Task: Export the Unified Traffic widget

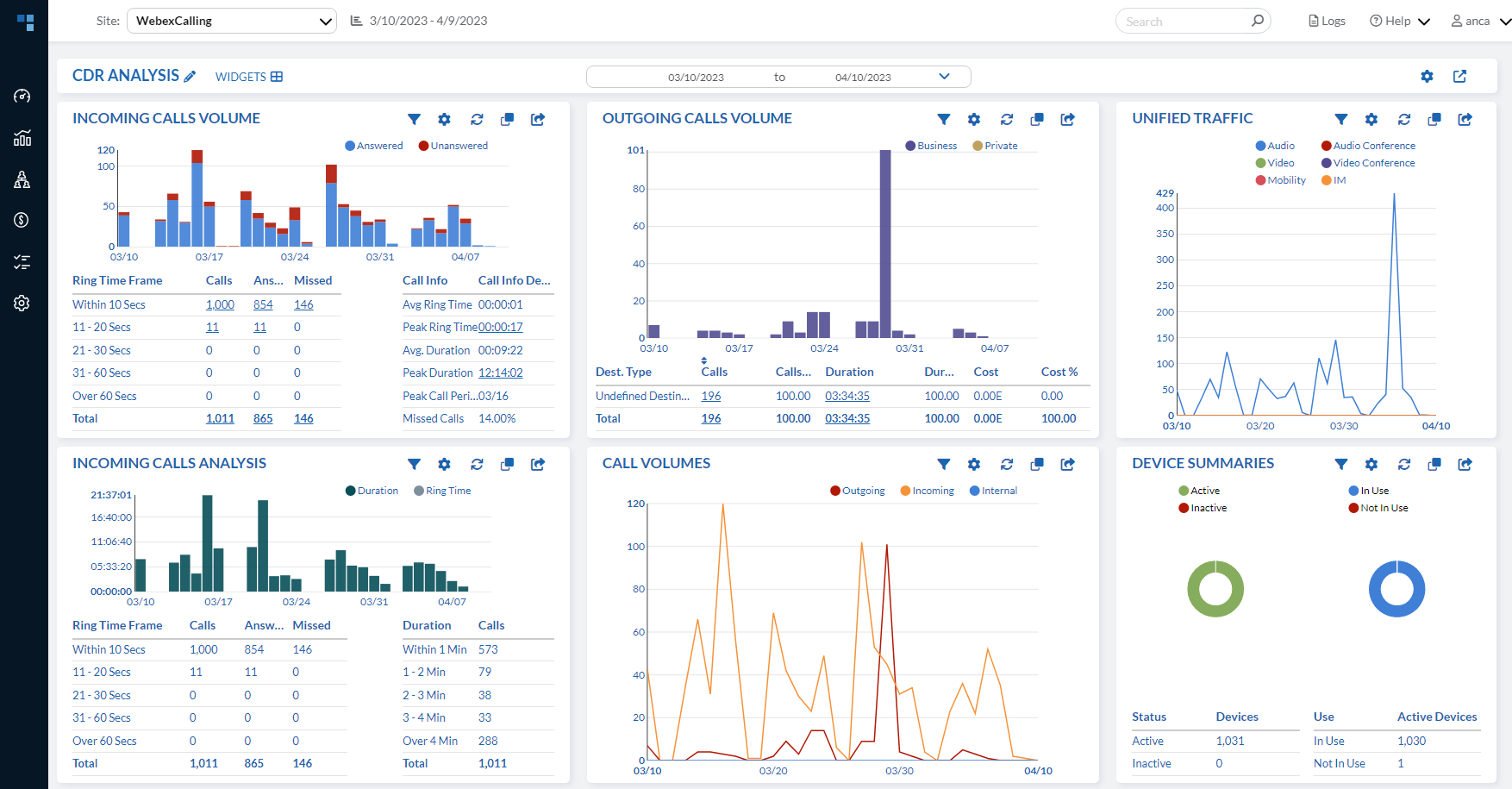Action: tap(1465, 119)
